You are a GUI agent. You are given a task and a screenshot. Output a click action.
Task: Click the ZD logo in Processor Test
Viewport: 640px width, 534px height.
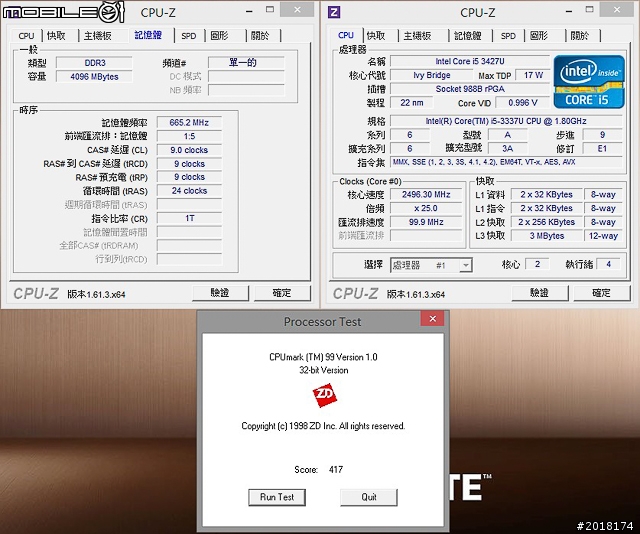coord(324,395)
